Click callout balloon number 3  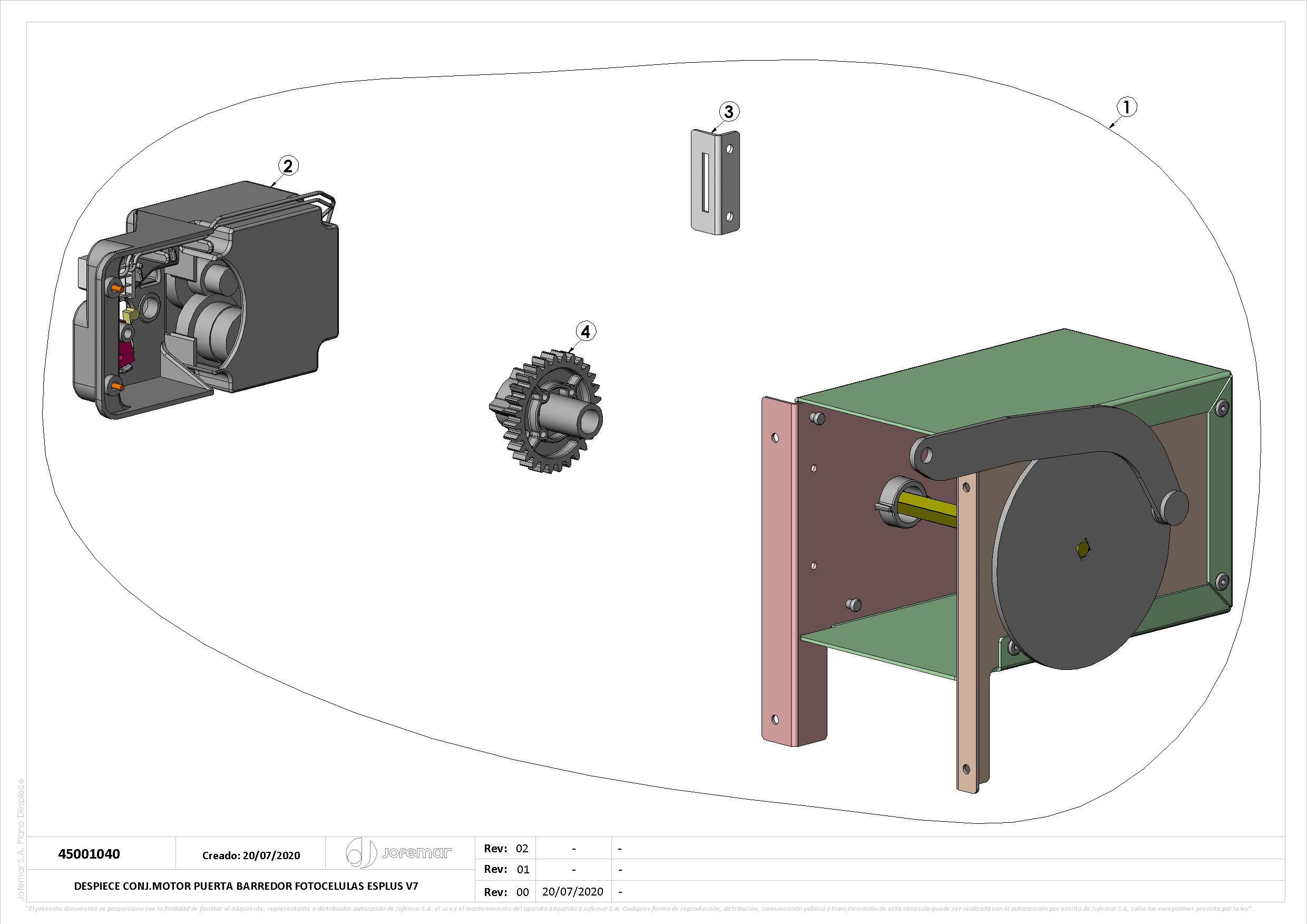click(x=729, y=112)
